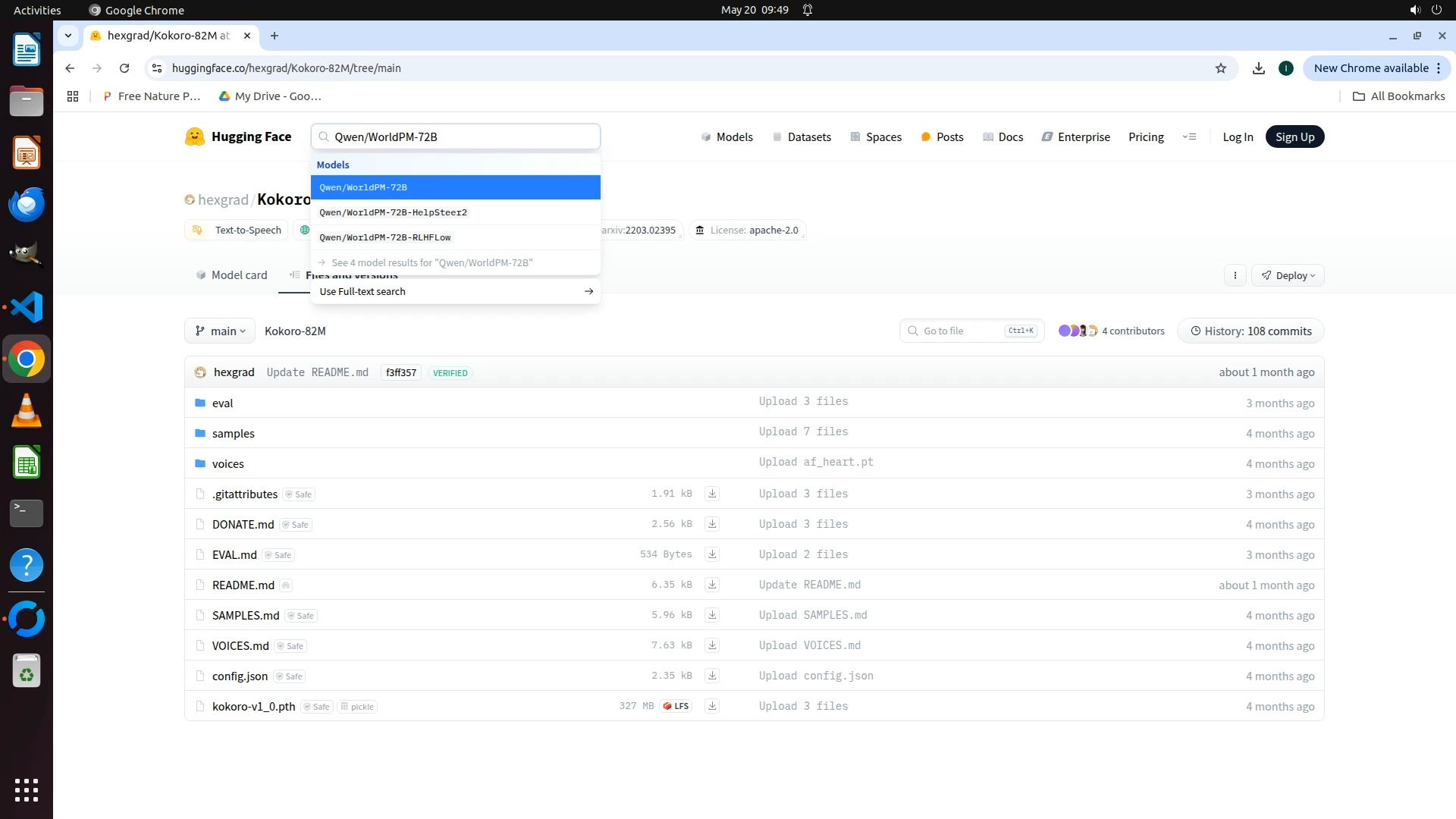Bookmark this page with star icon
The image size is (1456, 819).
tap(1221, 68)
